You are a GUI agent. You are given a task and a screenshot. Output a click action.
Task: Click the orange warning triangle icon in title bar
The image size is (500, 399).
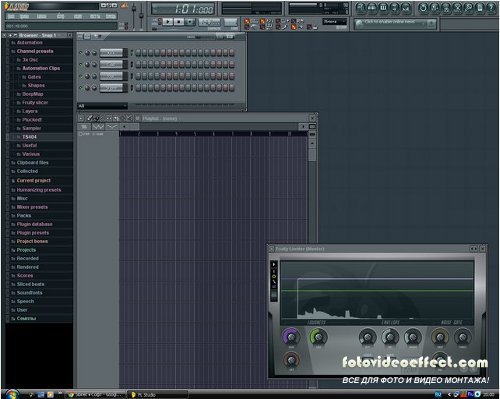124,5
